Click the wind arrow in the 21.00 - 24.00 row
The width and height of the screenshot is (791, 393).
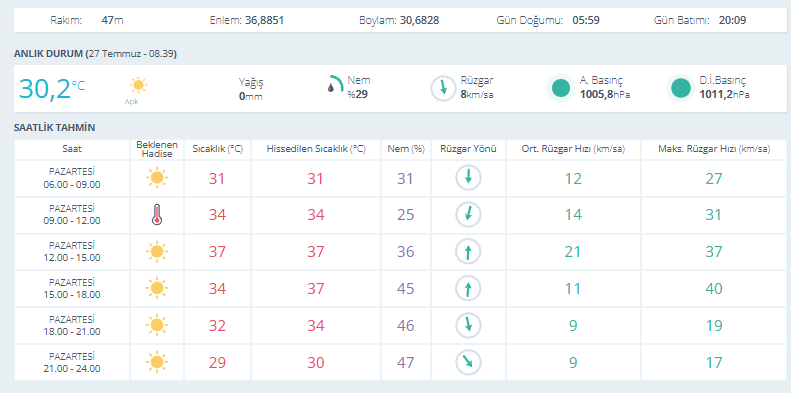(469, 362)
